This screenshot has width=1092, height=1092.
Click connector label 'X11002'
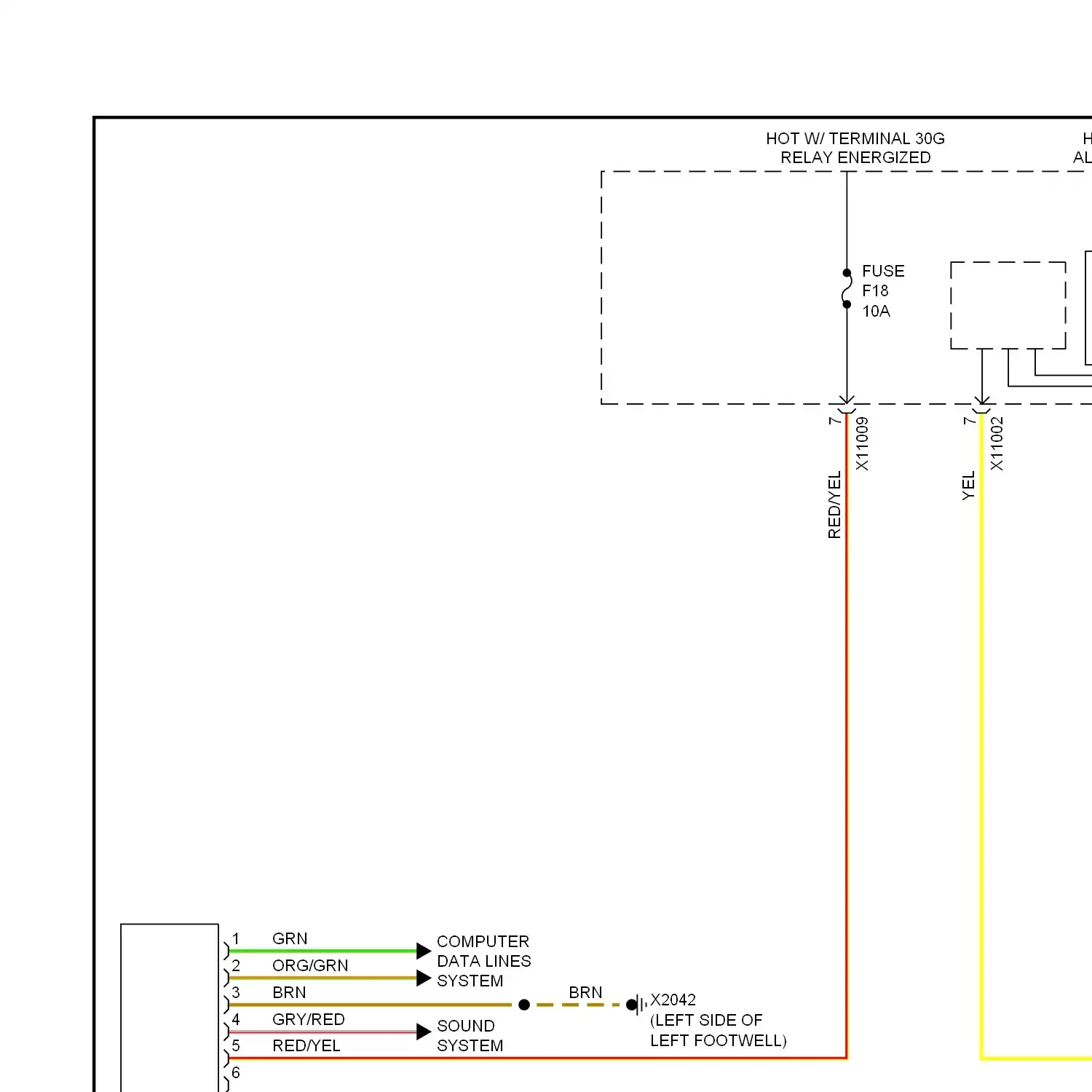(x=997, y=443)
